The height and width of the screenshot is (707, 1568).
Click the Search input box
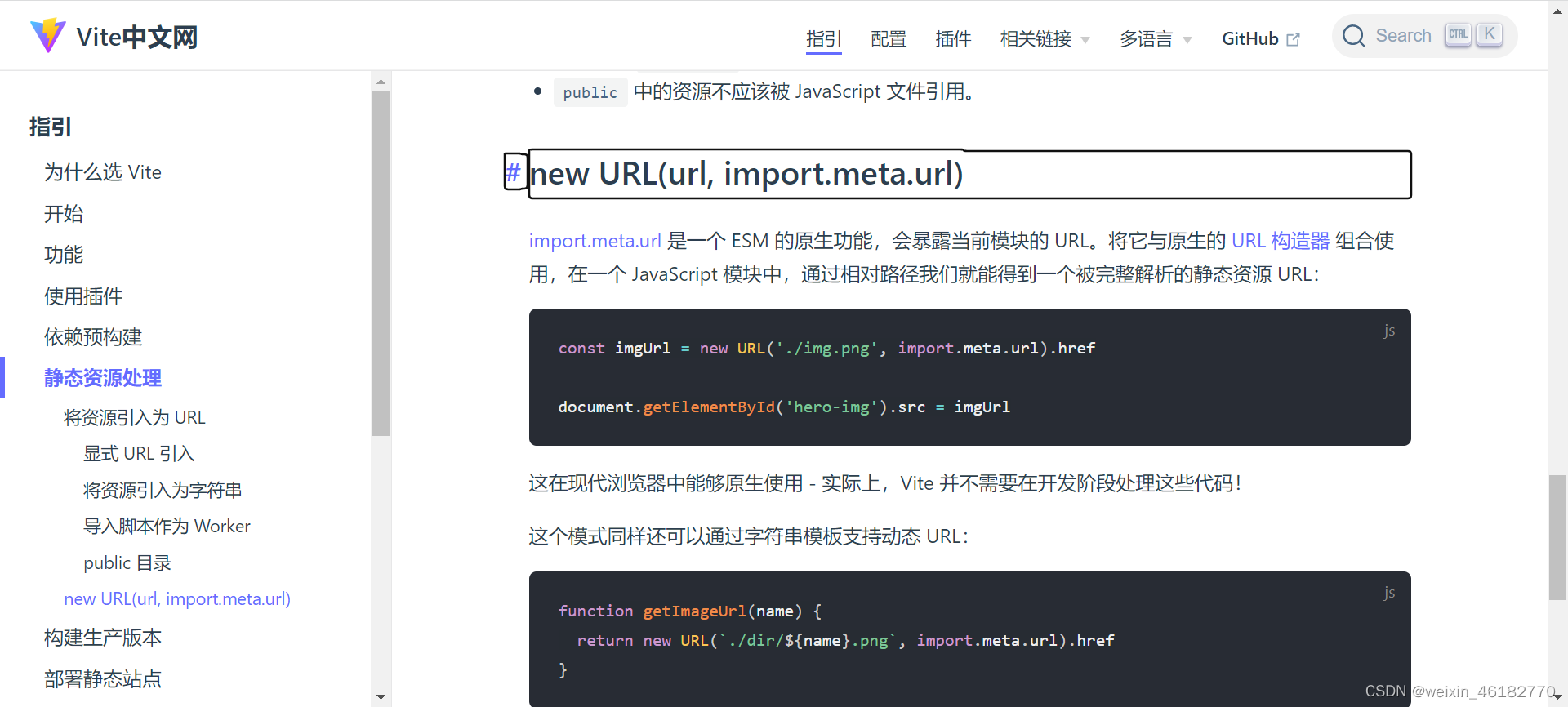[x=1424, y=36]
